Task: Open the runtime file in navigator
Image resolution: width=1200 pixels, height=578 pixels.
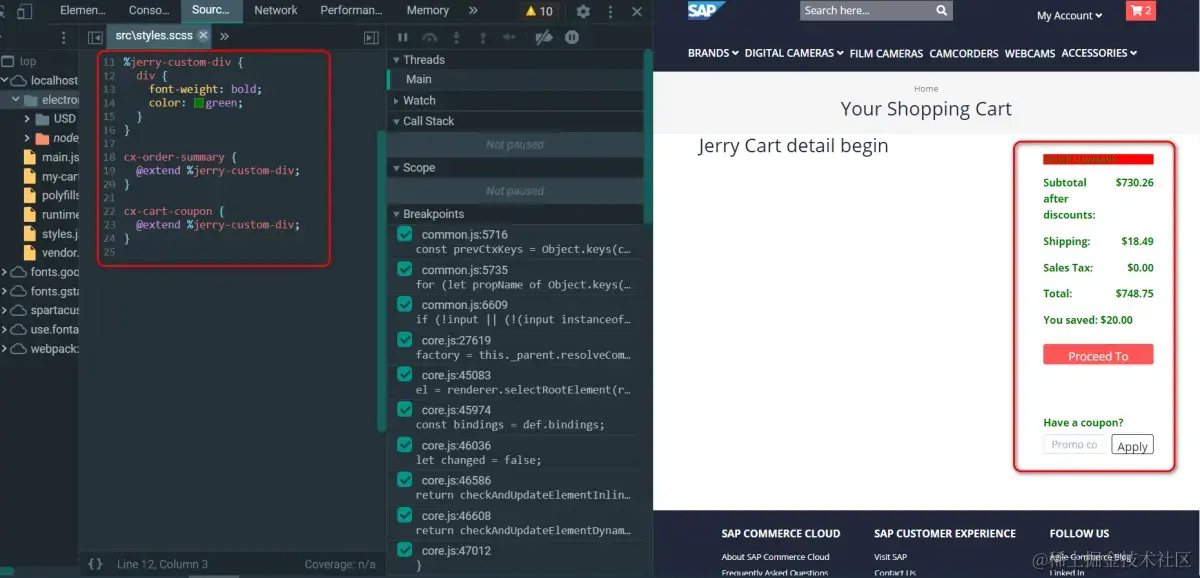Action: point(52,214)
